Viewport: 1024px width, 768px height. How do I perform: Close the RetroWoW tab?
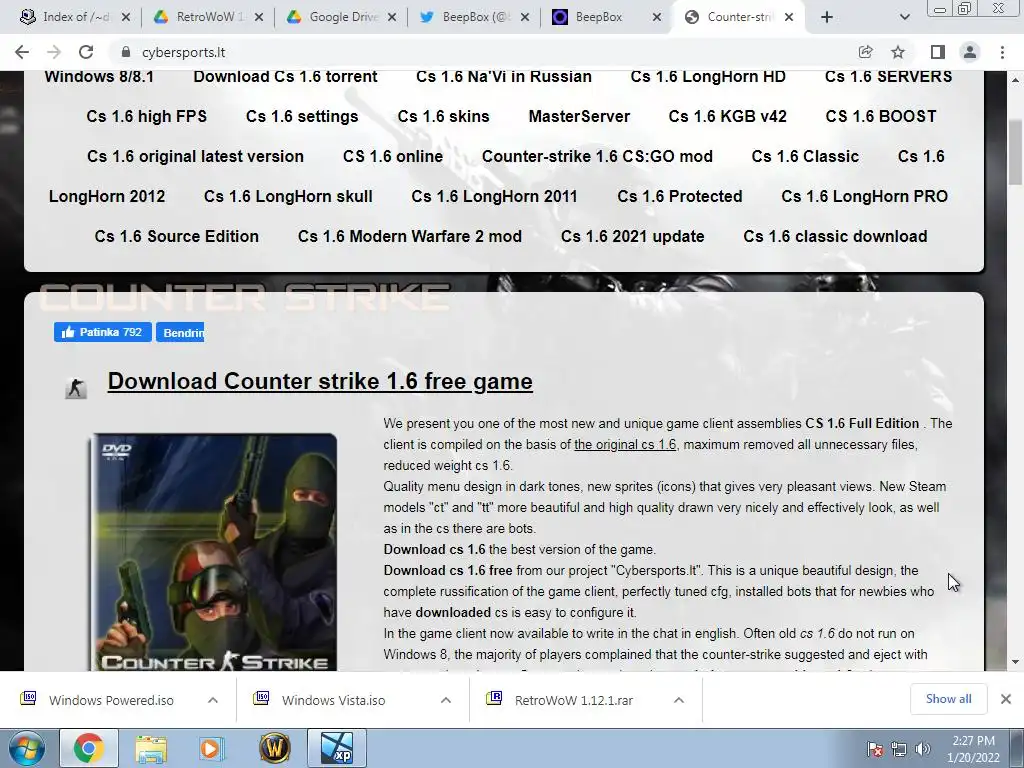[259, 17]
